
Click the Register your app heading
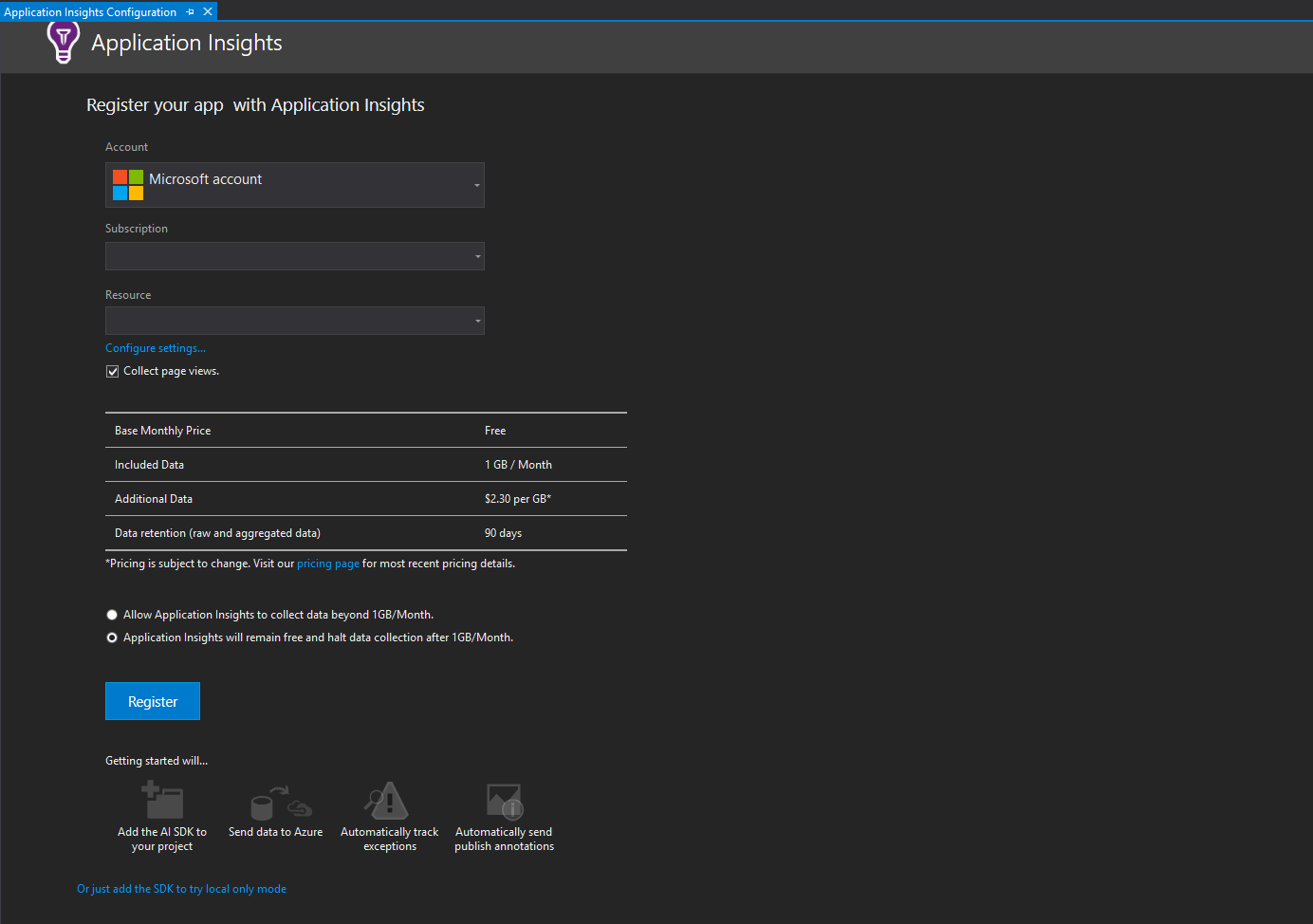point(255,105)
